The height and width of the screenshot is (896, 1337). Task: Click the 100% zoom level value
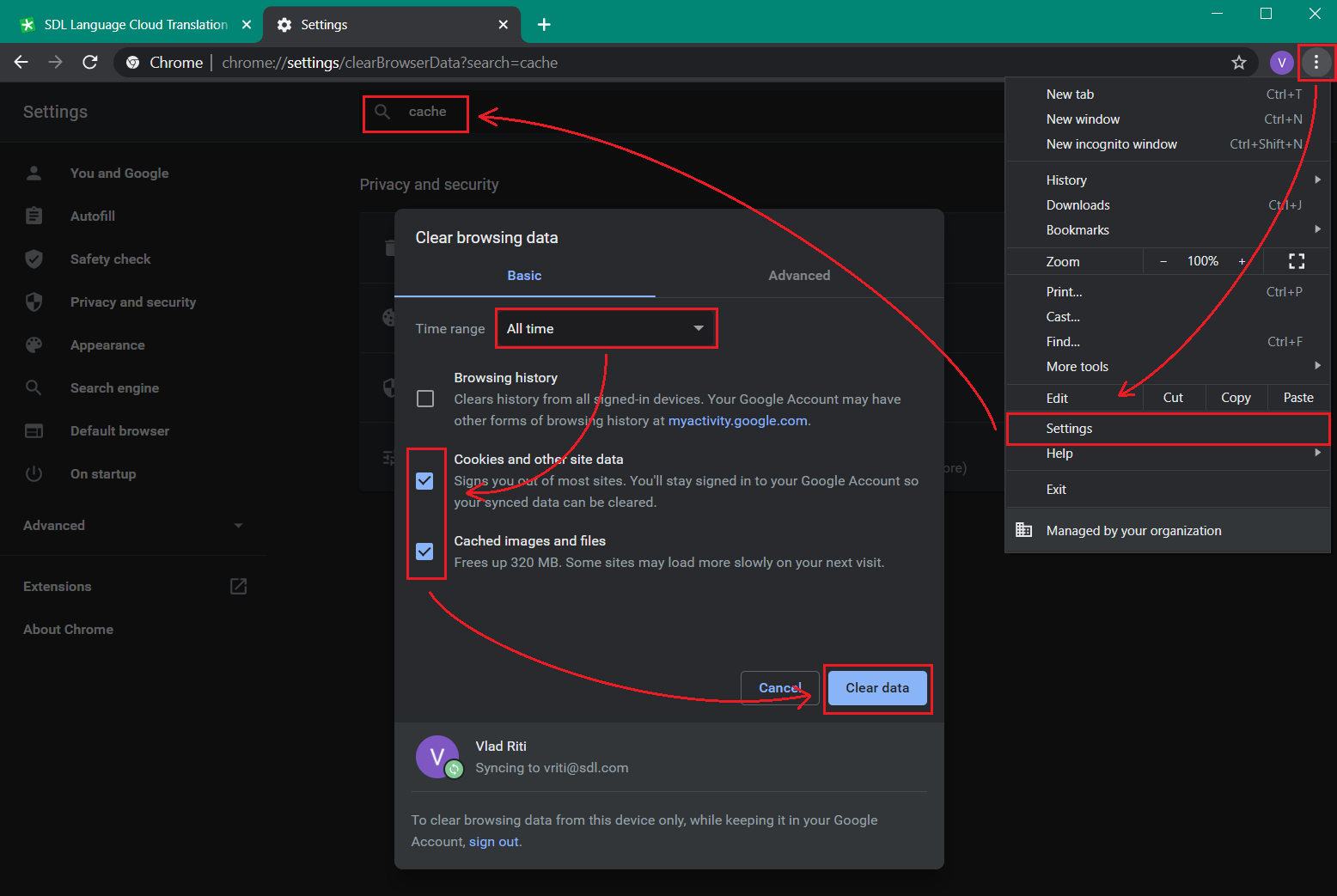pos(1203,261)
